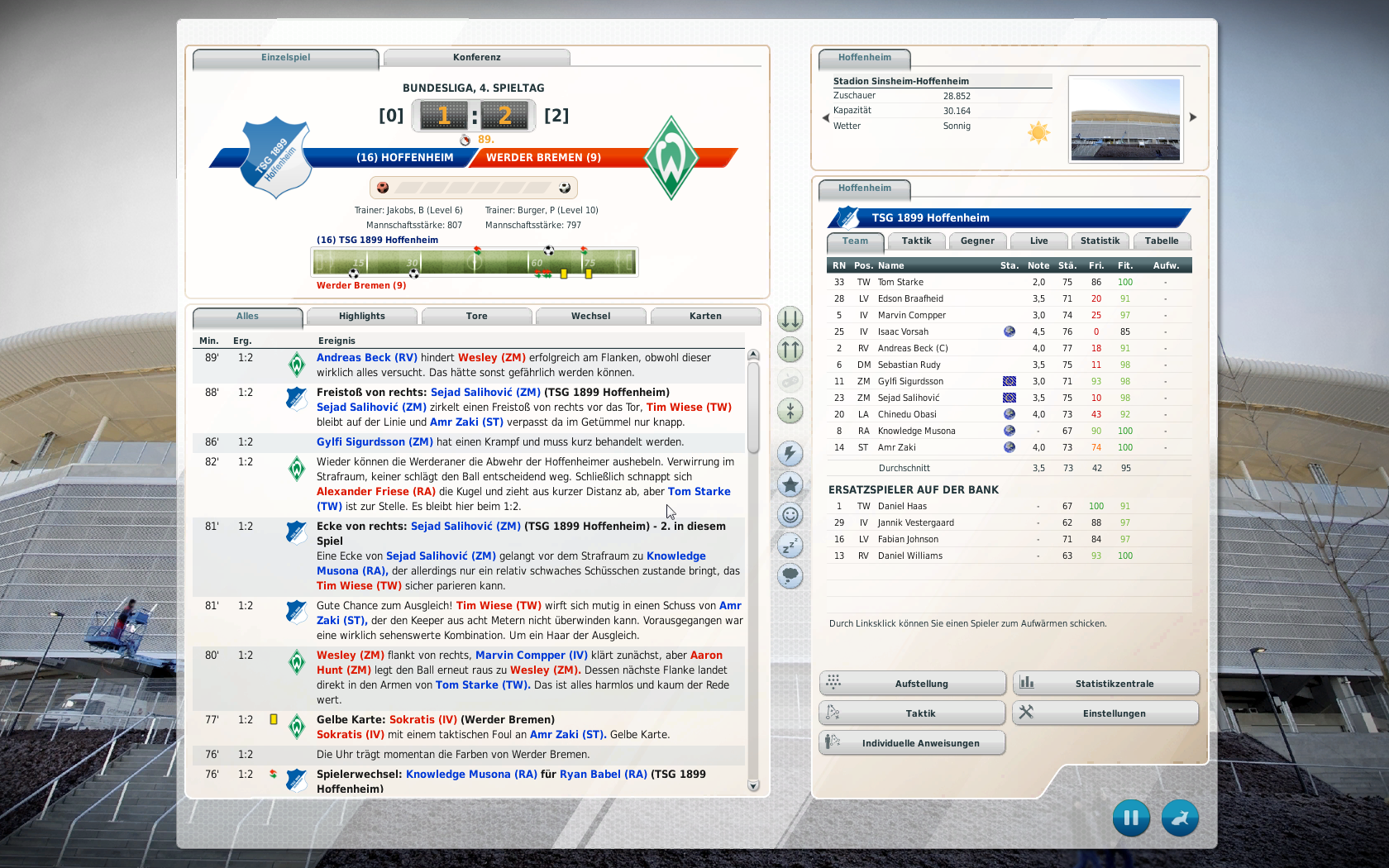Viewport: 1389px width, 868px height.
Task: Click the substitution arrows icon at second 76' event
Action: (x=273, y=774)
